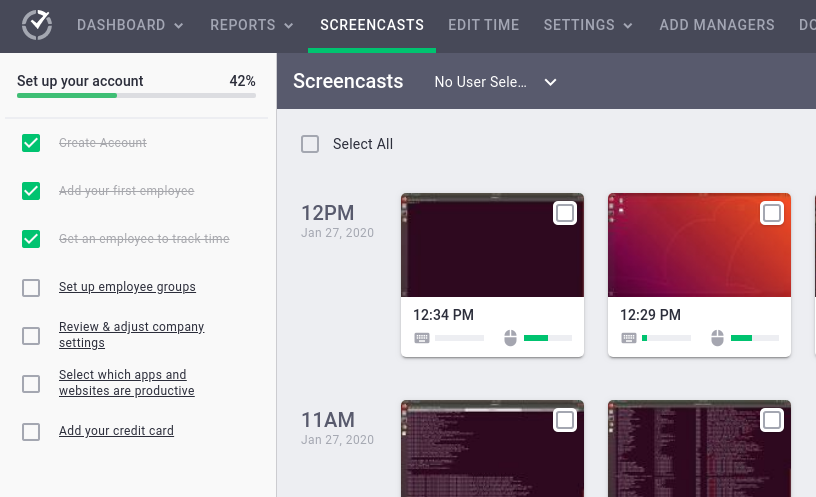This screenshot has width=816, height=497.
Task: Click the account setup progress bar
Action: (136, 96)
